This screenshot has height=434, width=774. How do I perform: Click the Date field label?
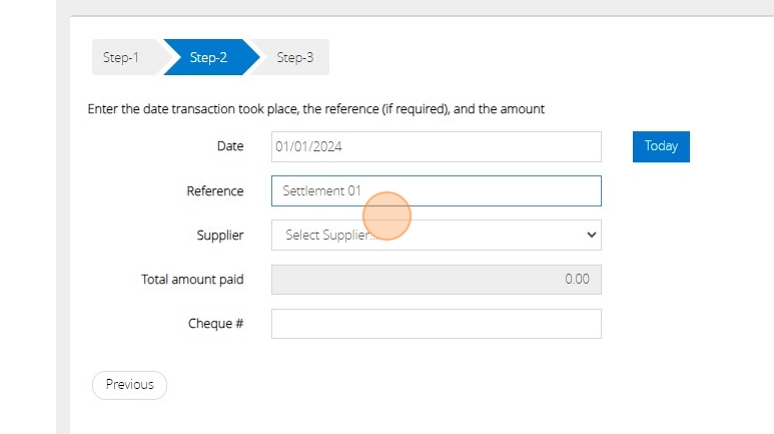pos(230,146)
